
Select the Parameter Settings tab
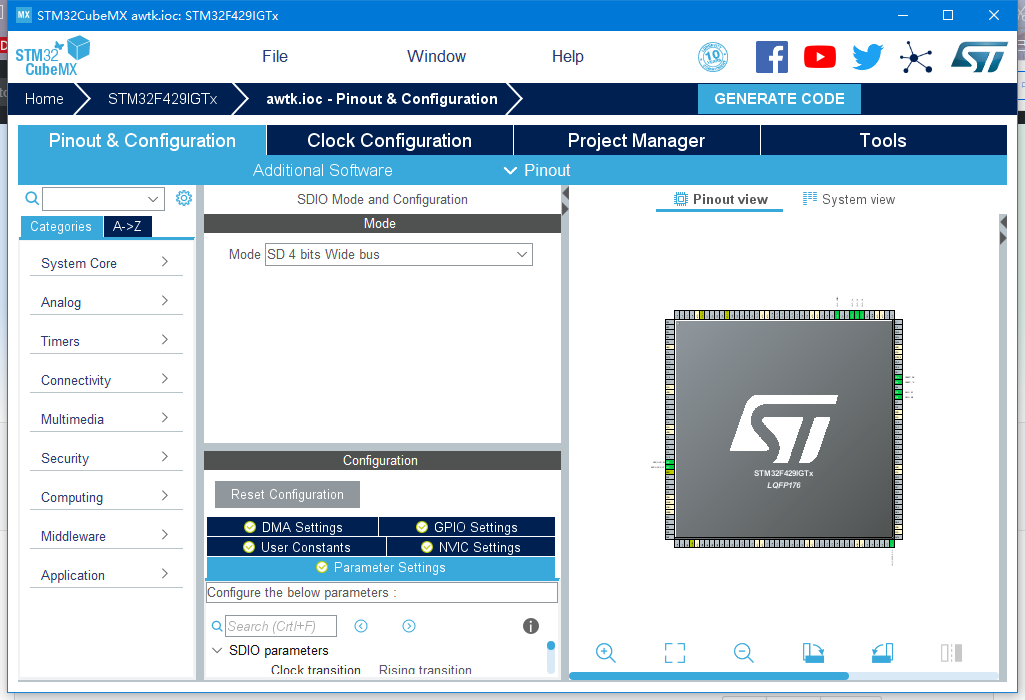click(x=381, y=567)
